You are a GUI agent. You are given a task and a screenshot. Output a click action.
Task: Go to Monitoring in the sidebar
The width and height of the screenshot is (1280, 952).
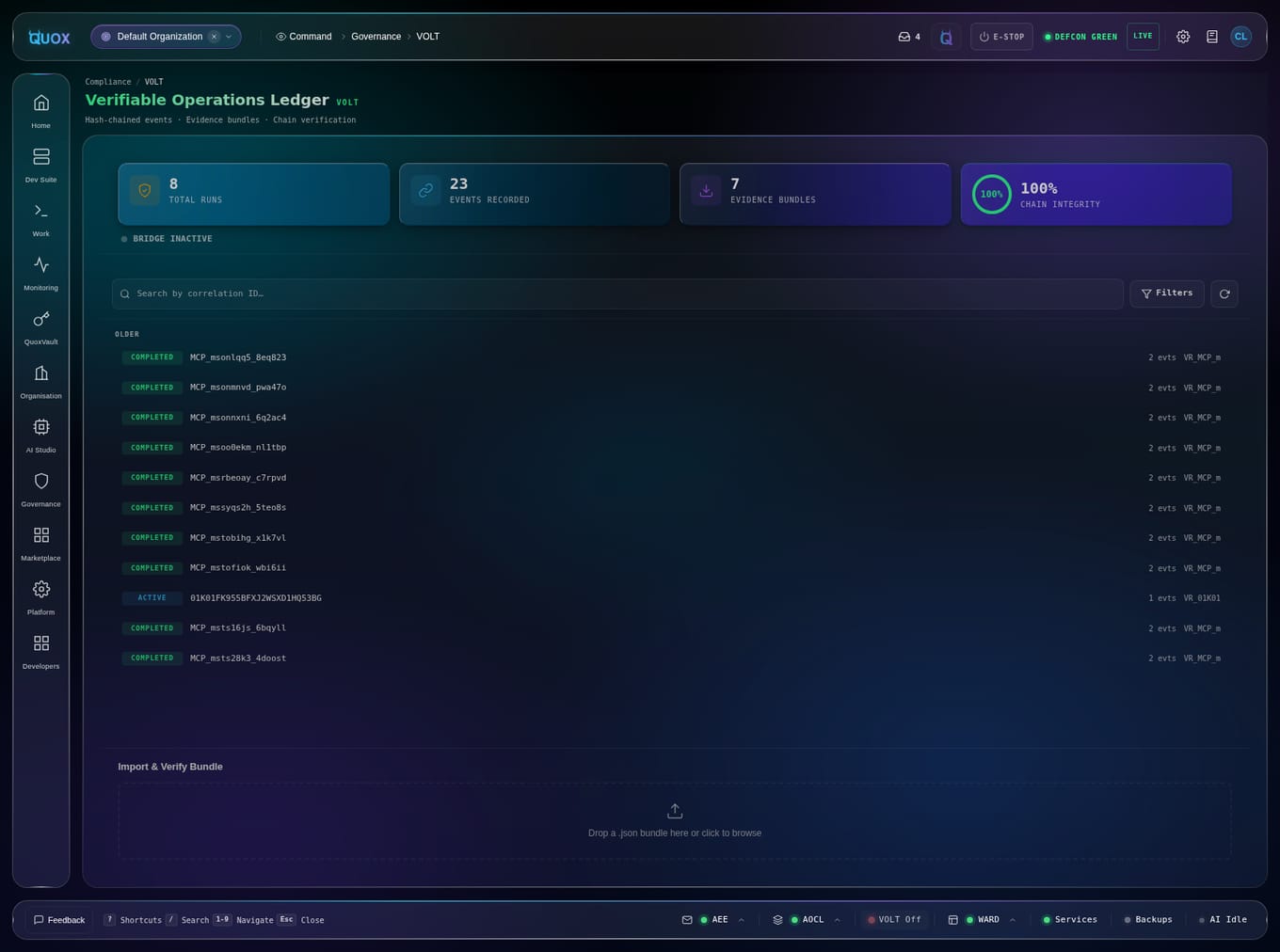[x=40, y=273]
